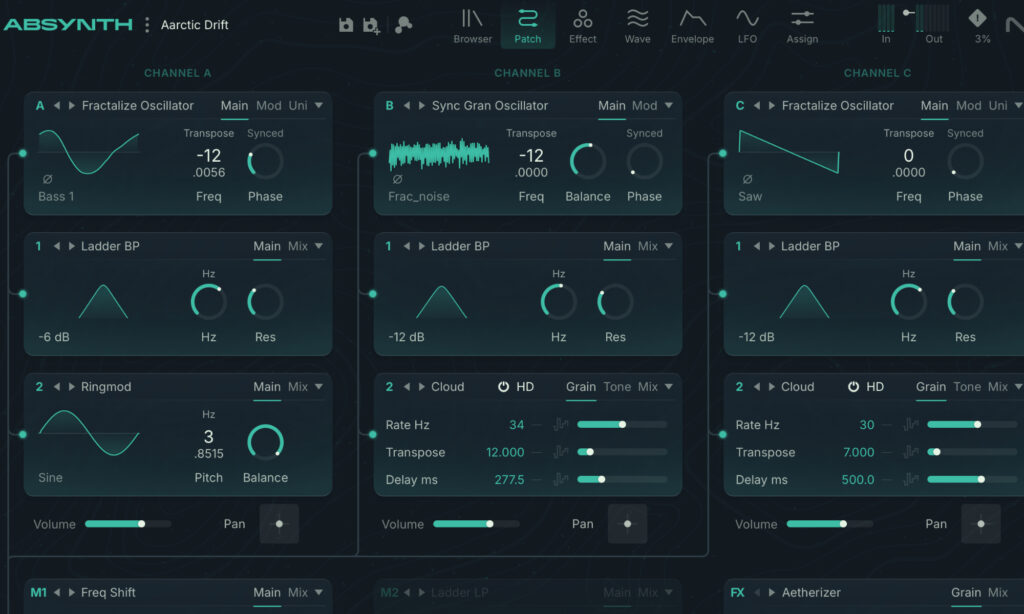1024x614 pixels.
Task: Open the LFO page
Action: 747,26
